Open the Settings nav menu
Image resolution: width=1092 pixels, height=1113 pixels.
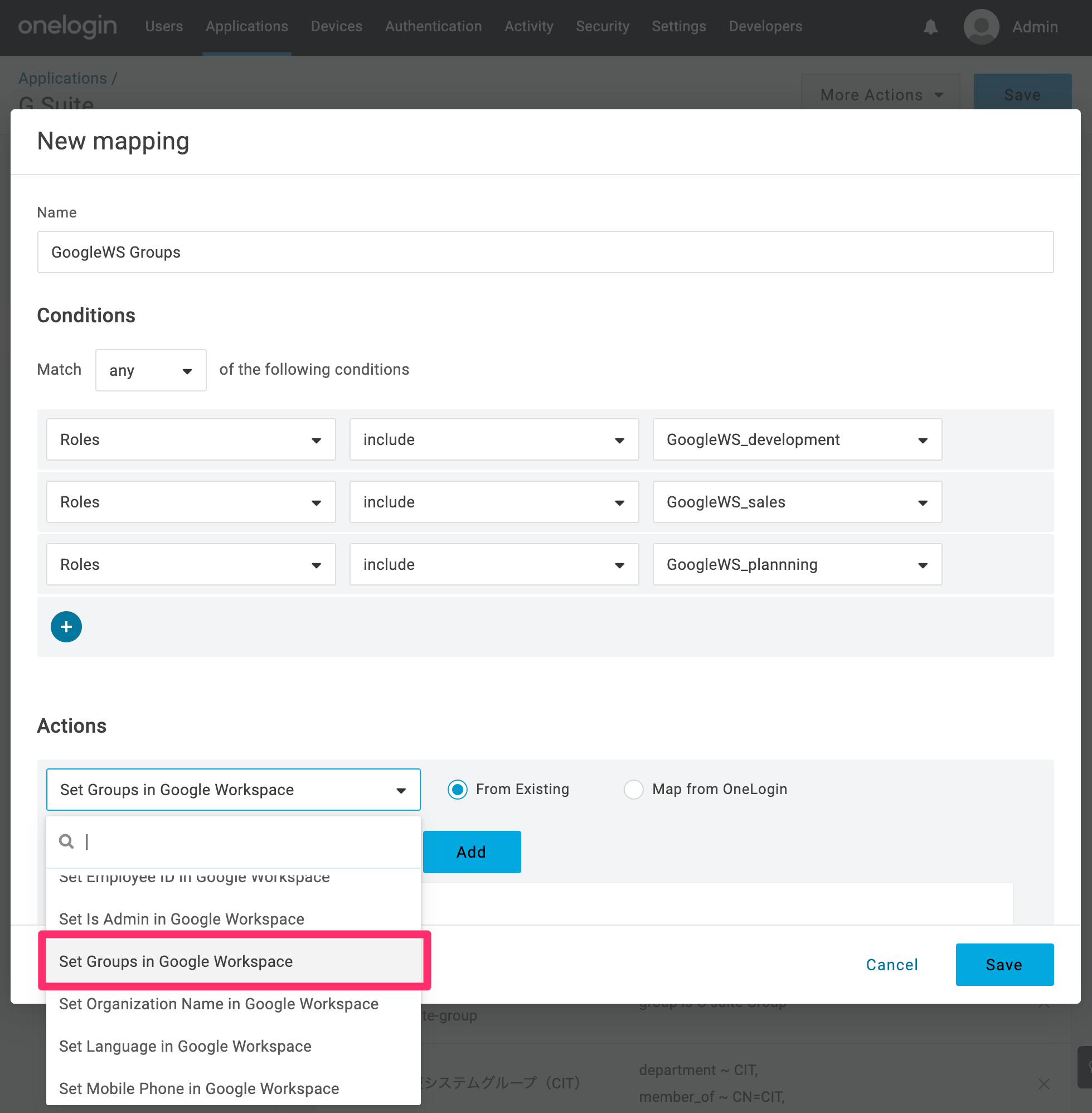678,26
